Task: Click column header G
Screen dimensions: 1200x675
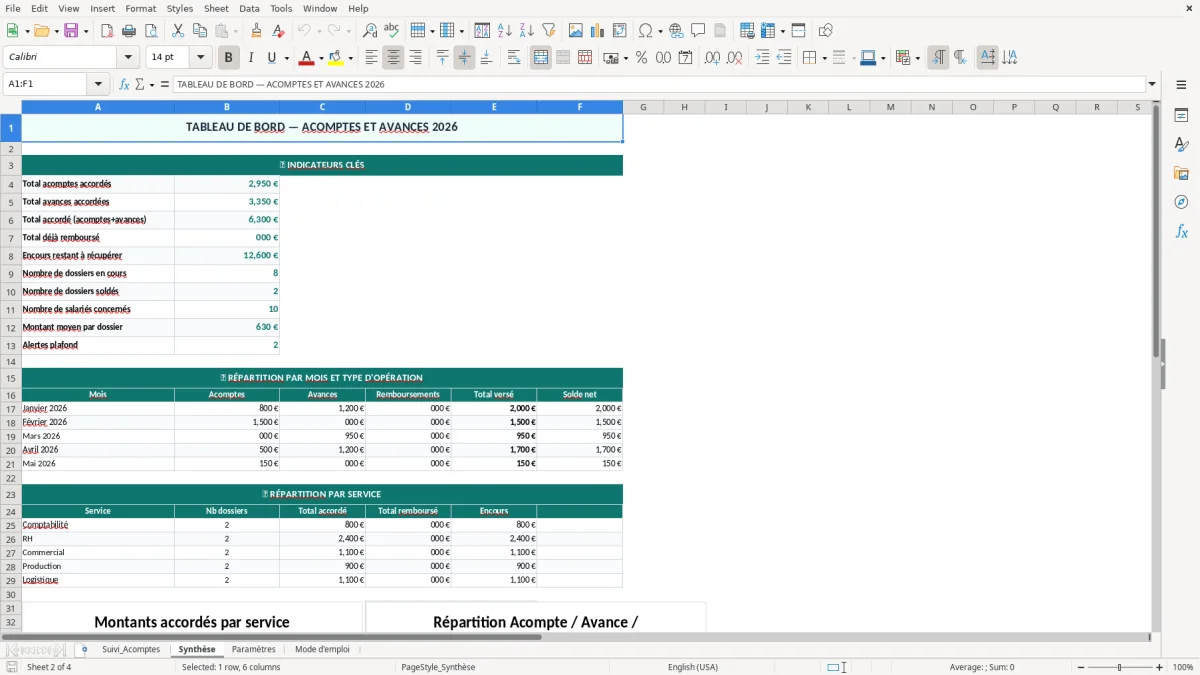Action: (x=643, y=107)
